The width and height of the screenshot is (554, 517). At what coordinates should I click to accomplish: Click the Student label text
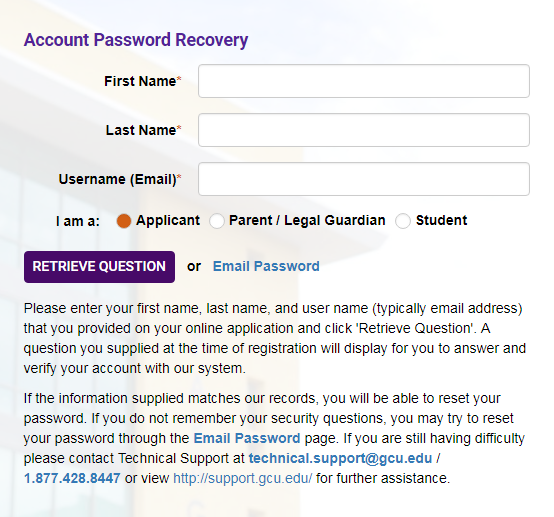coord(441,220)
